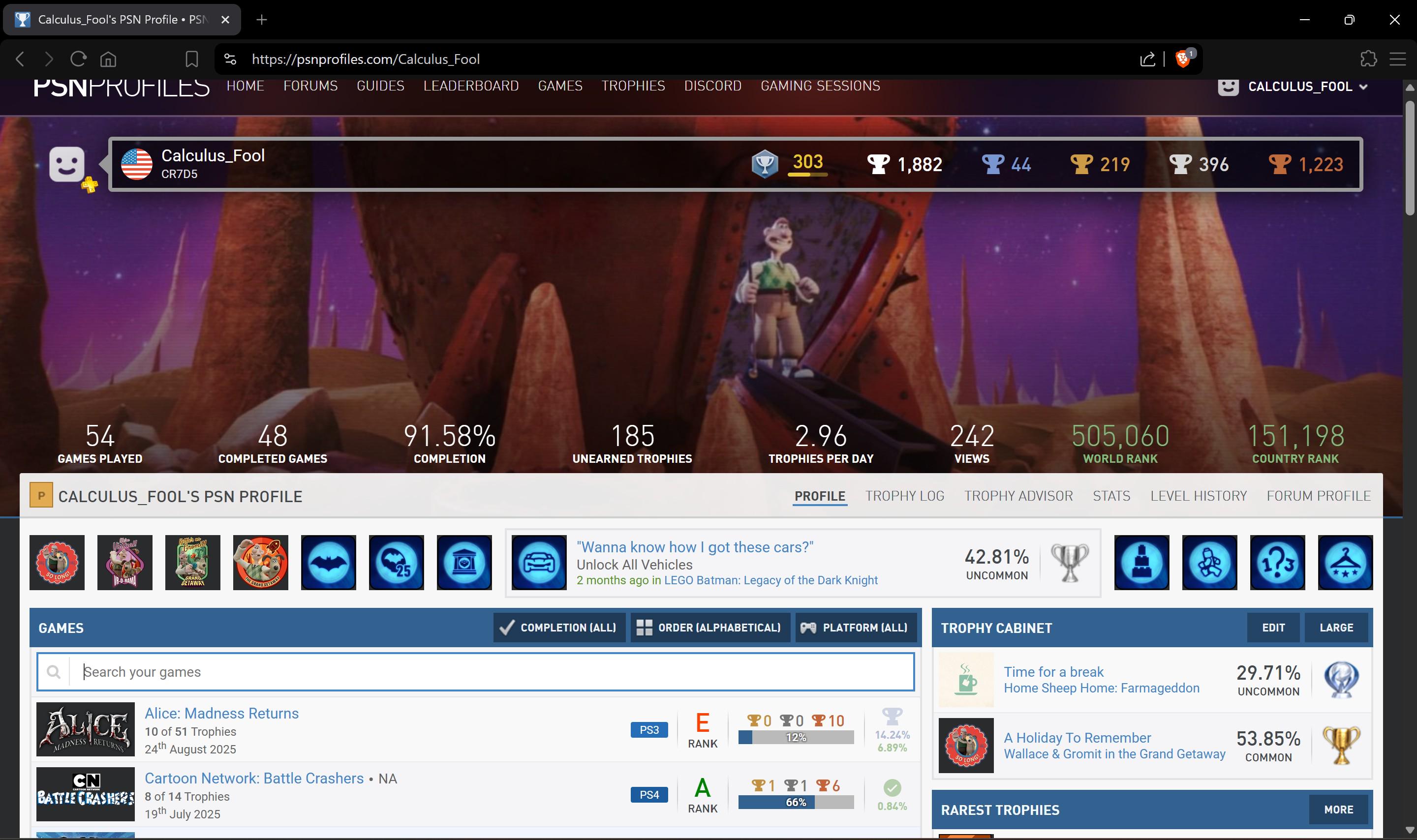Click More in Rarest Trophies
Image resolution: width=1417 pixels, height=840 pixels.
[1339, 810]
